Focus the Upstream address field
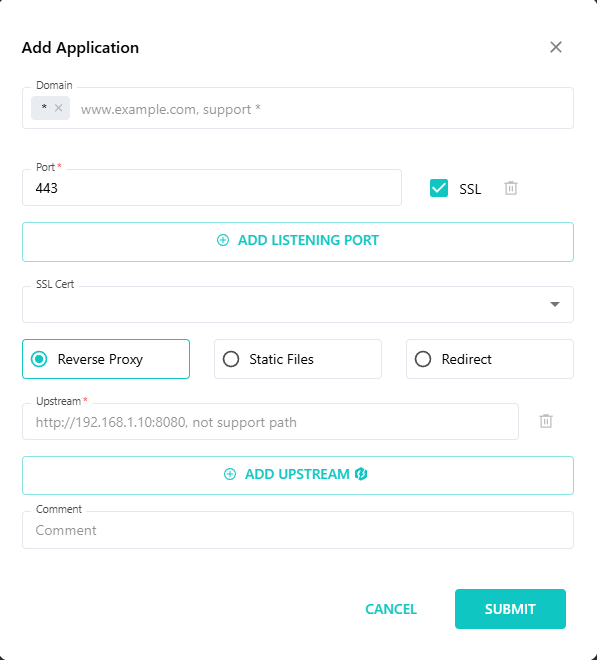This screenshot has height=660, width=597. (270, 422)
